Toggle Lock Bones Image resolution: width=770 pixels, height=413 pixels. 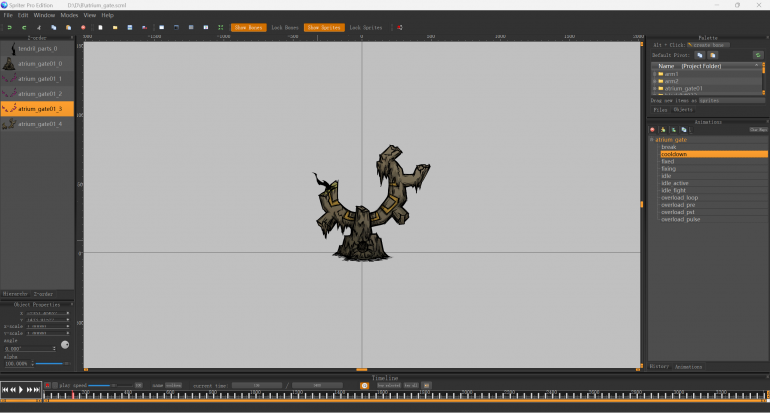coord(285,28)
